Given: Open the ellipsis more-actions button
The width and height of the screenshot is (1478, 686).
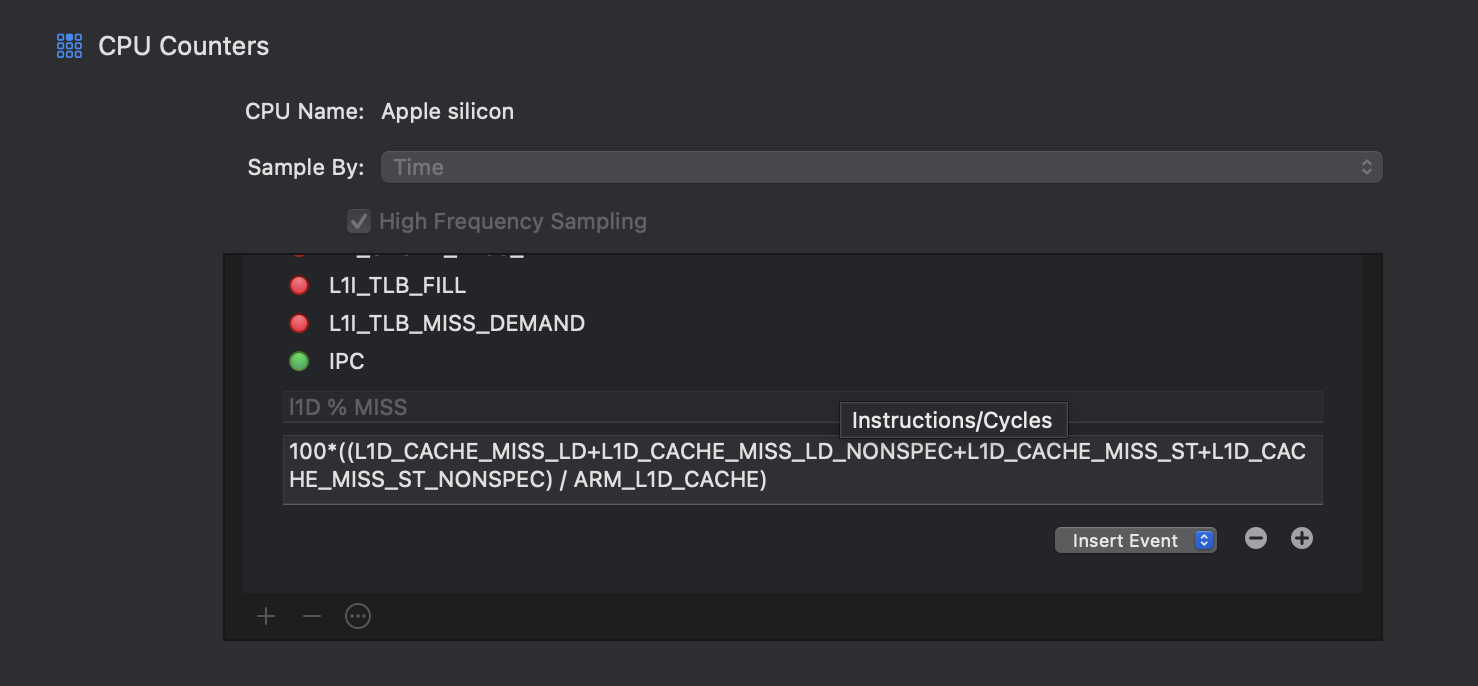Looking at the screenshot, I should tap(358, 616).
